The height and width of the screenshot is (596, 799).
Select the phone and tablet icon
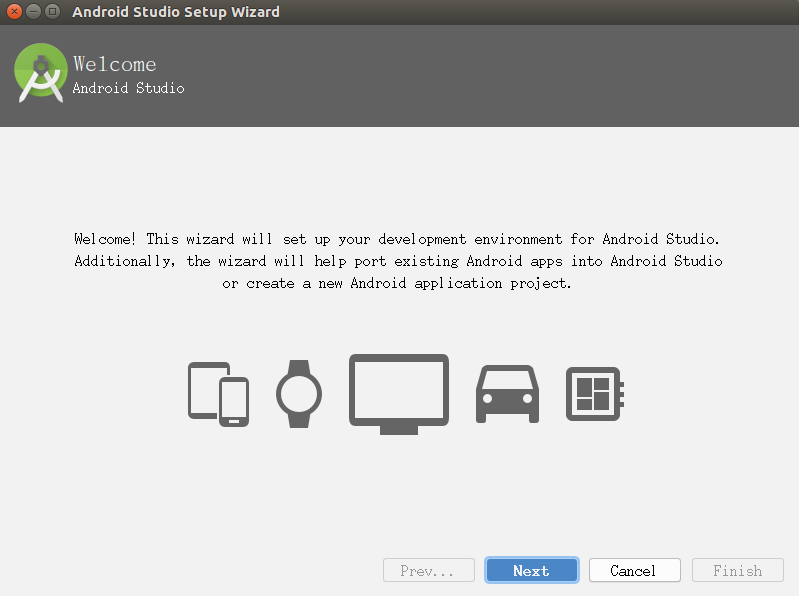(x=218, y=394)
